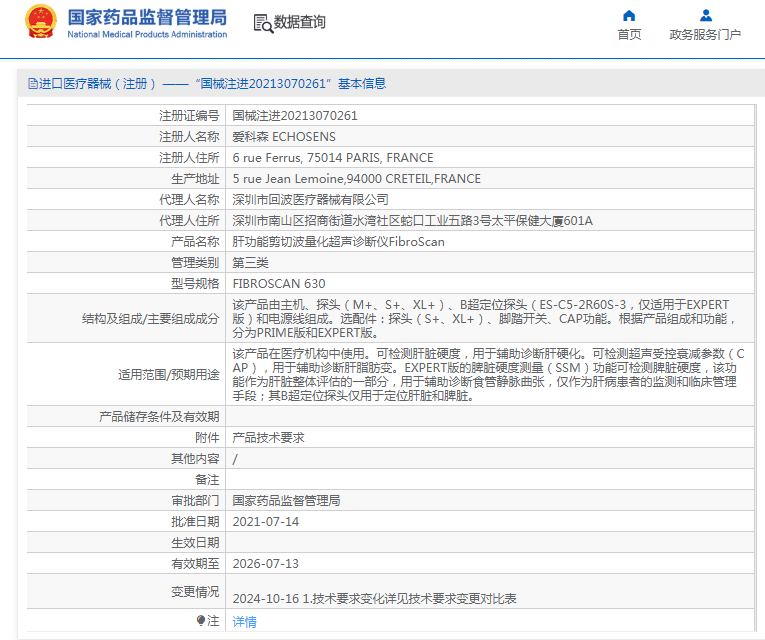Click address 6 rue Ferrus, 75014 PARIS

(333, 158)
